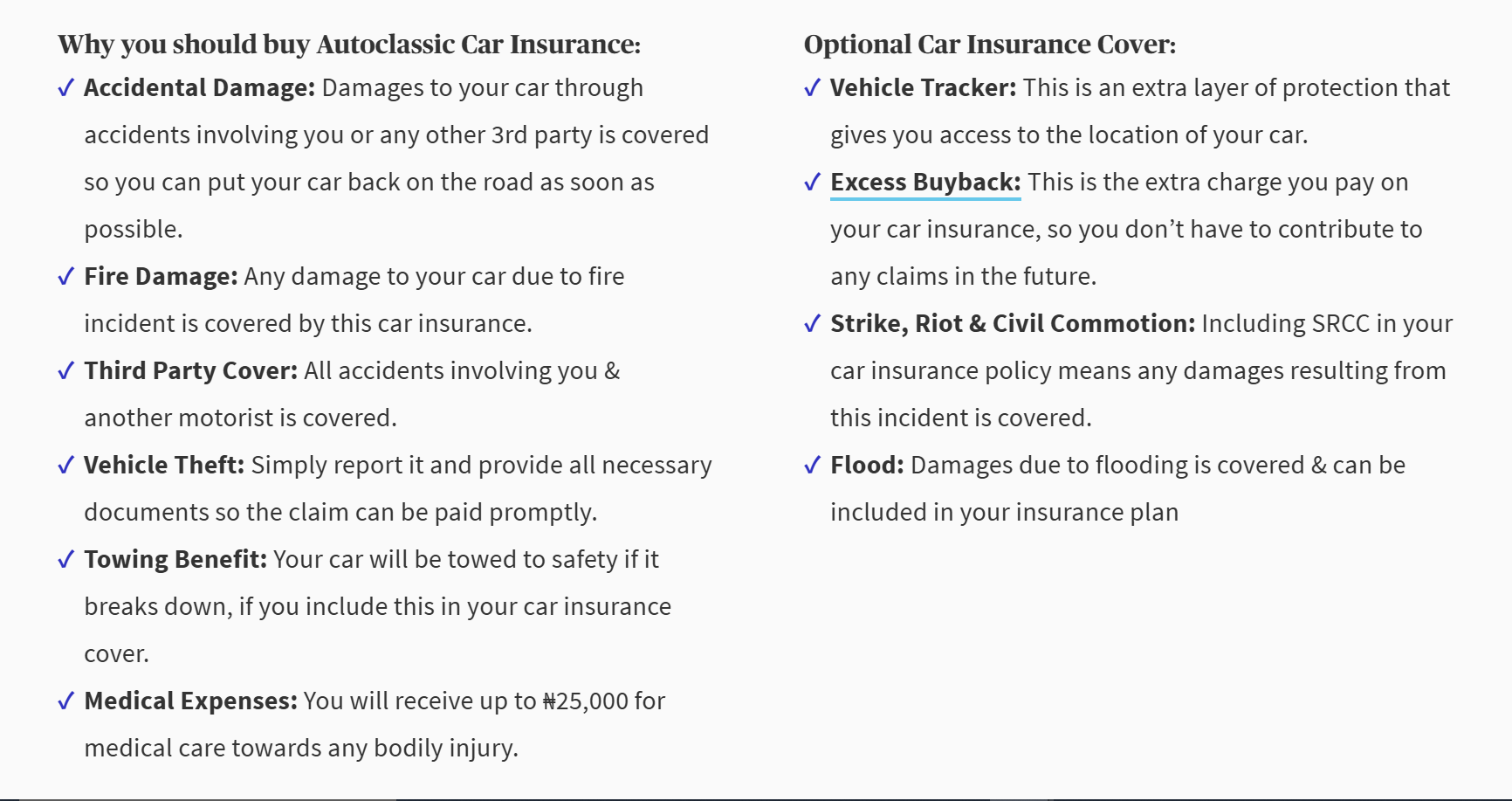
Task: Click the Medical Expenses bold label
Action: (191, 701)
